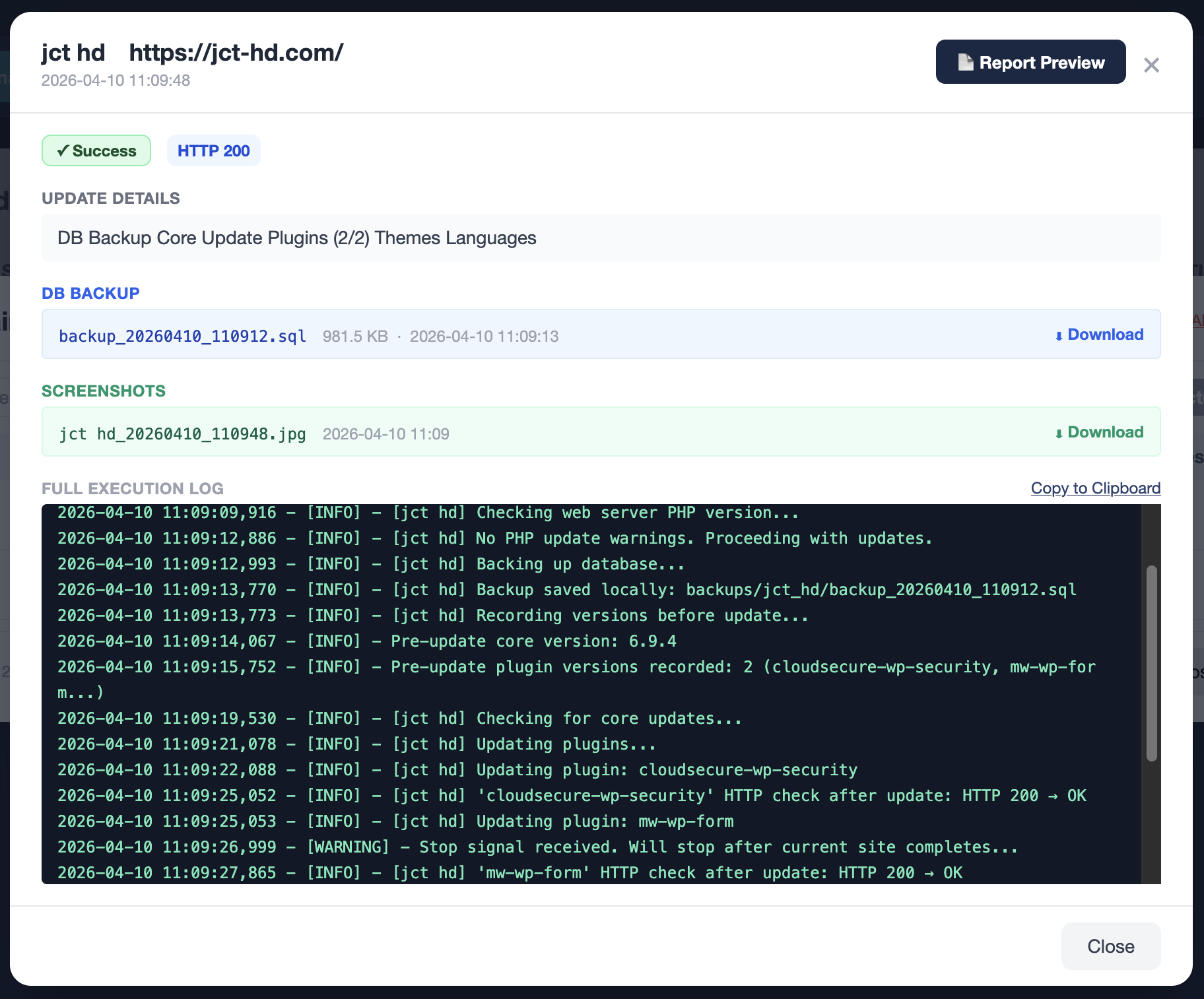Click the jct hd_20260410_110948.jpg filename
This screenshot has height=999, width=1204.
[x=182, y=434]
